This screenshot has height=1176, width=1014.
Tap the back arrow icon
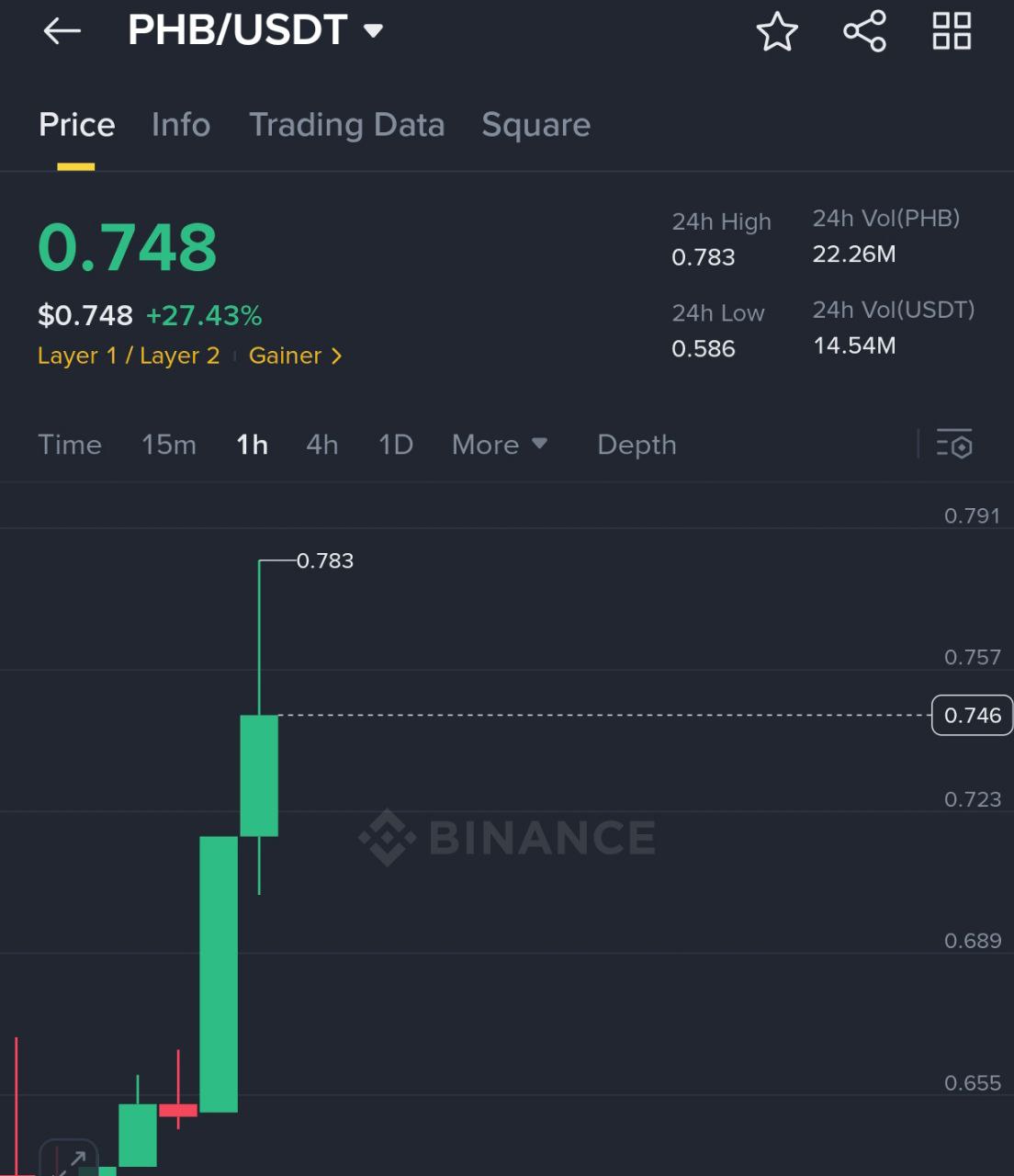tap(62, 31)
